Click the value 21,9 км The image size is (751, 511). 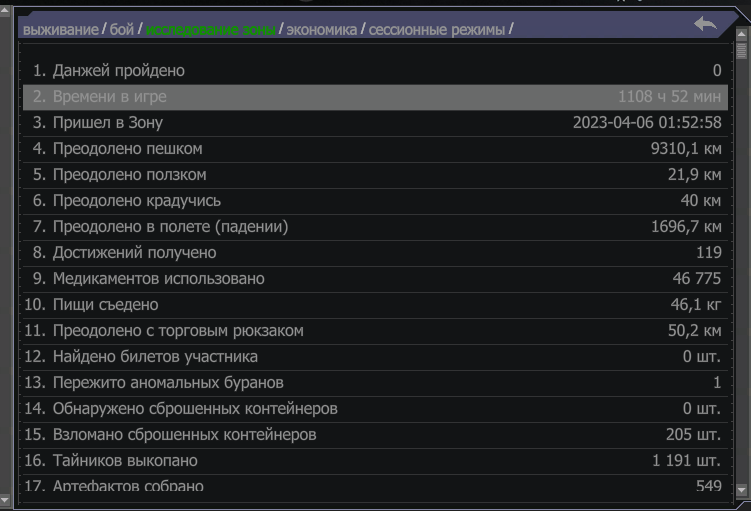(694, 175)
